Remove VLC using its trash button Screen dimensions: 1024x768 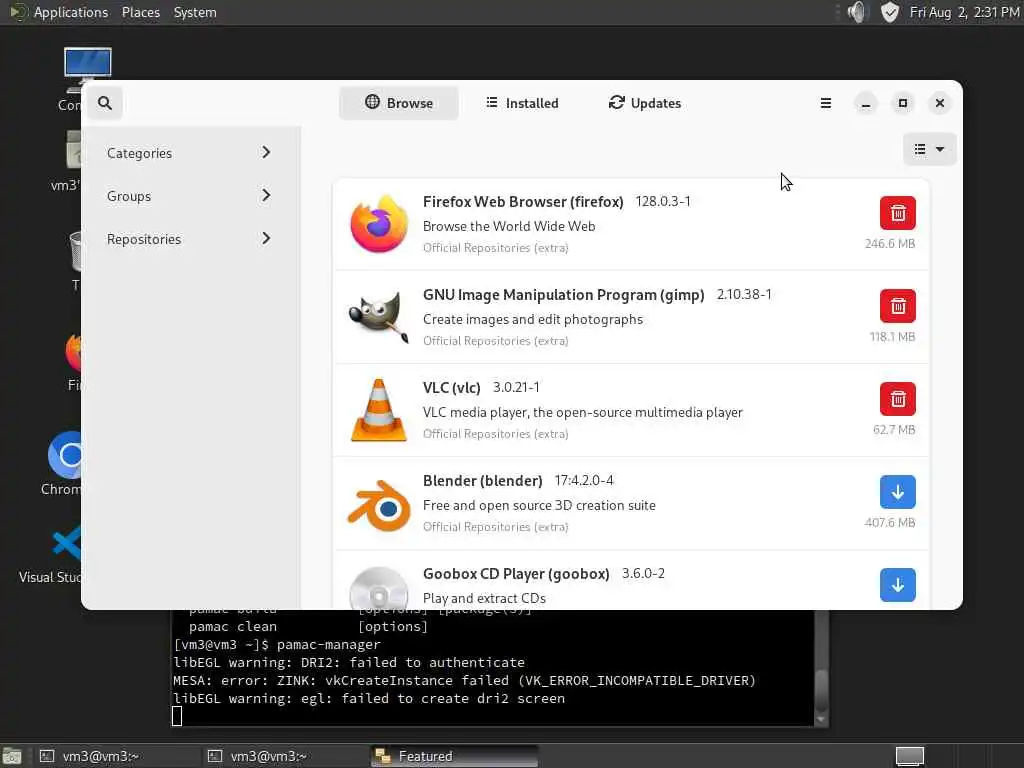897,399
